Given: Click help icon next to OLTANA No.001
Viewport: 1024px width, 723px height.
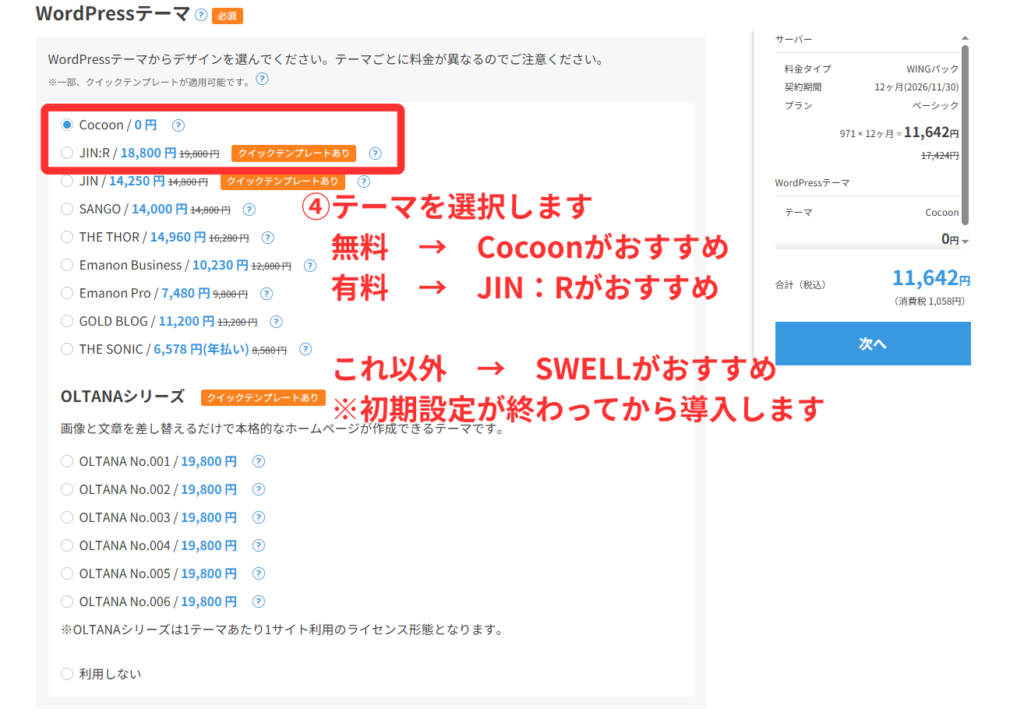Looking at the screenshot, I should [x=258, y=462].
